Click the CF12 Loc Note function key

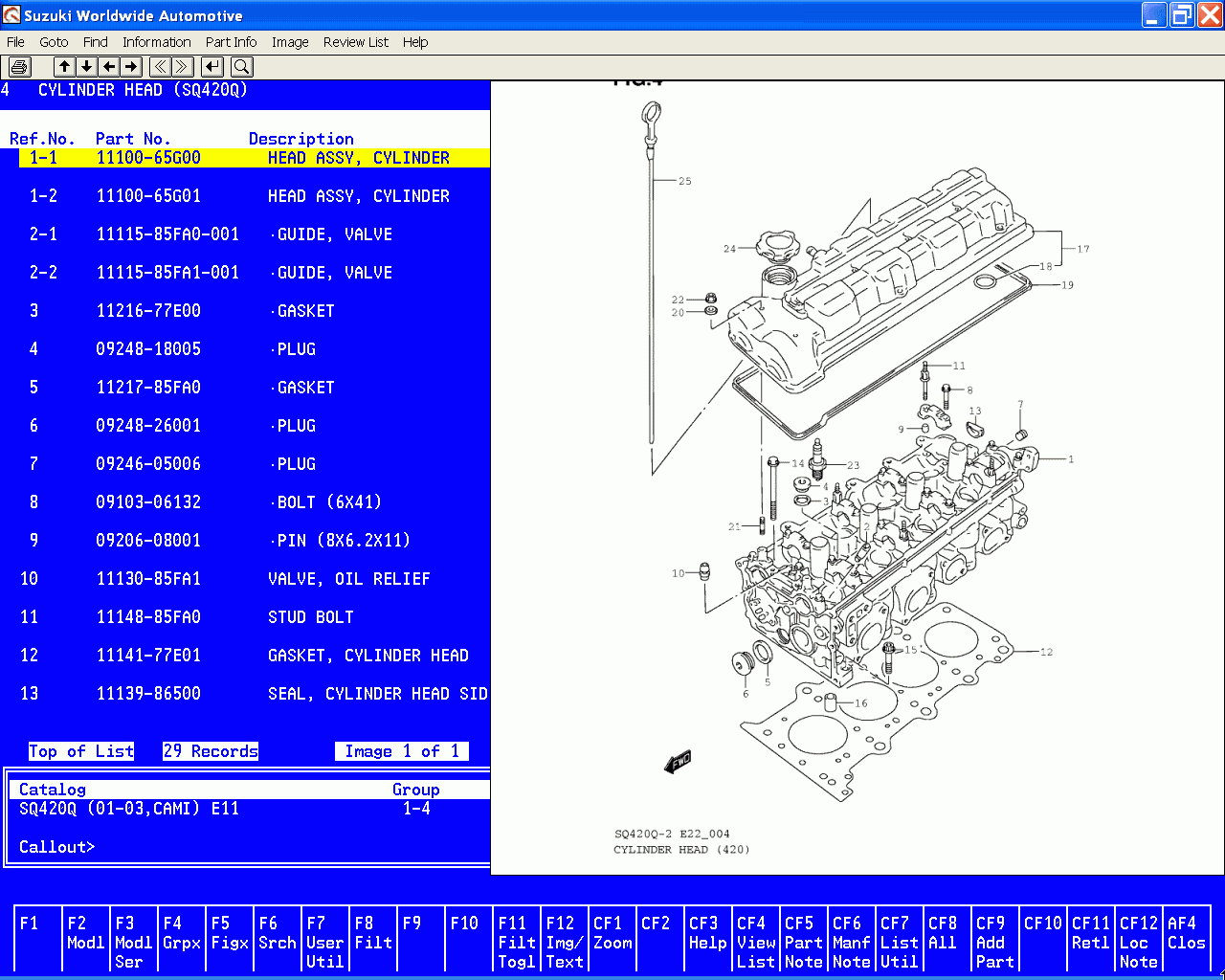pos(1139,939)
